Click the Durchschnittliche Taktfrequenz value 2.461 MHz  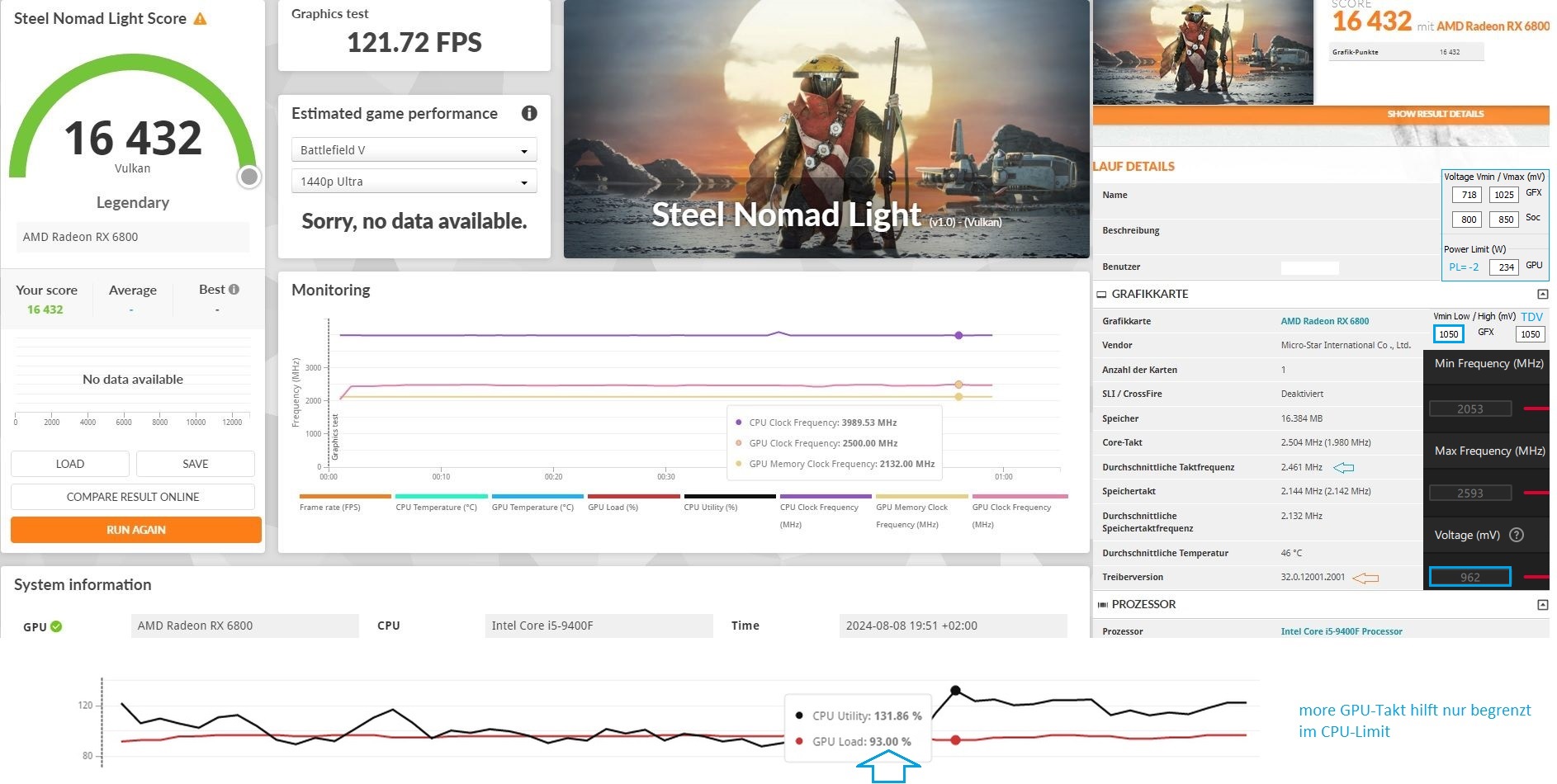[1301, 467]
